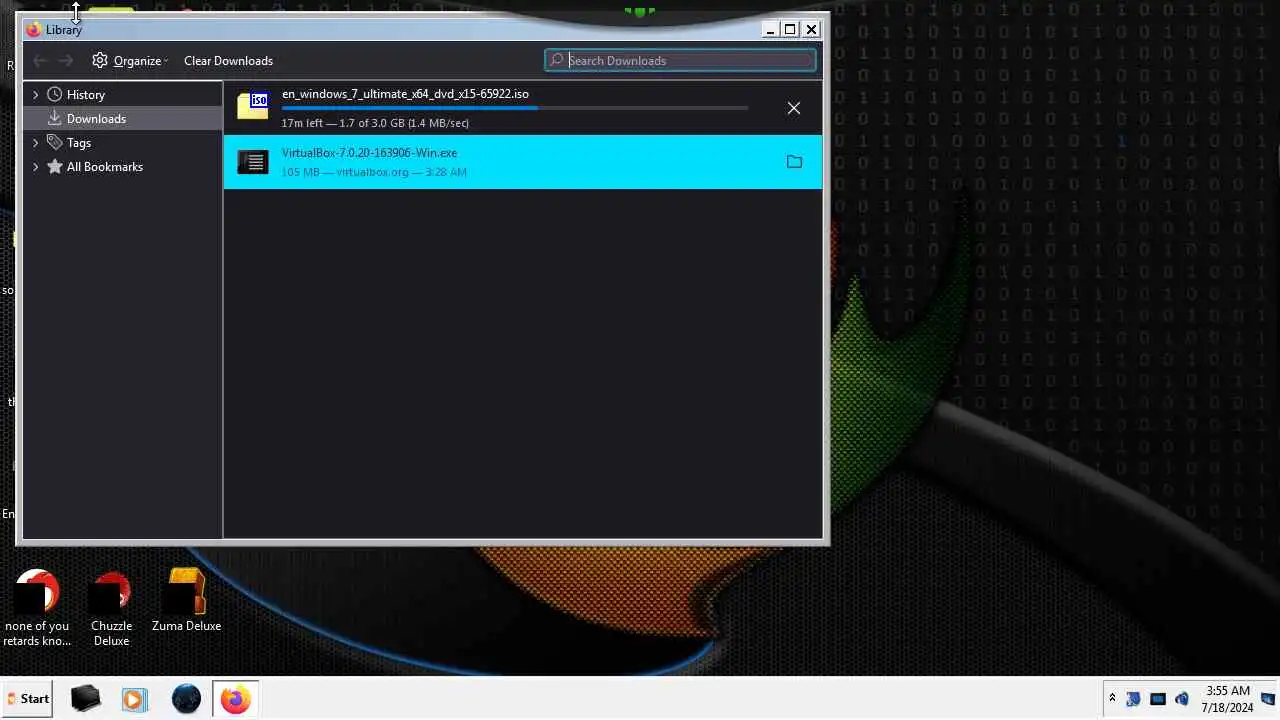Open the dark globe browser taskbar icon

(x=186, y=699)
